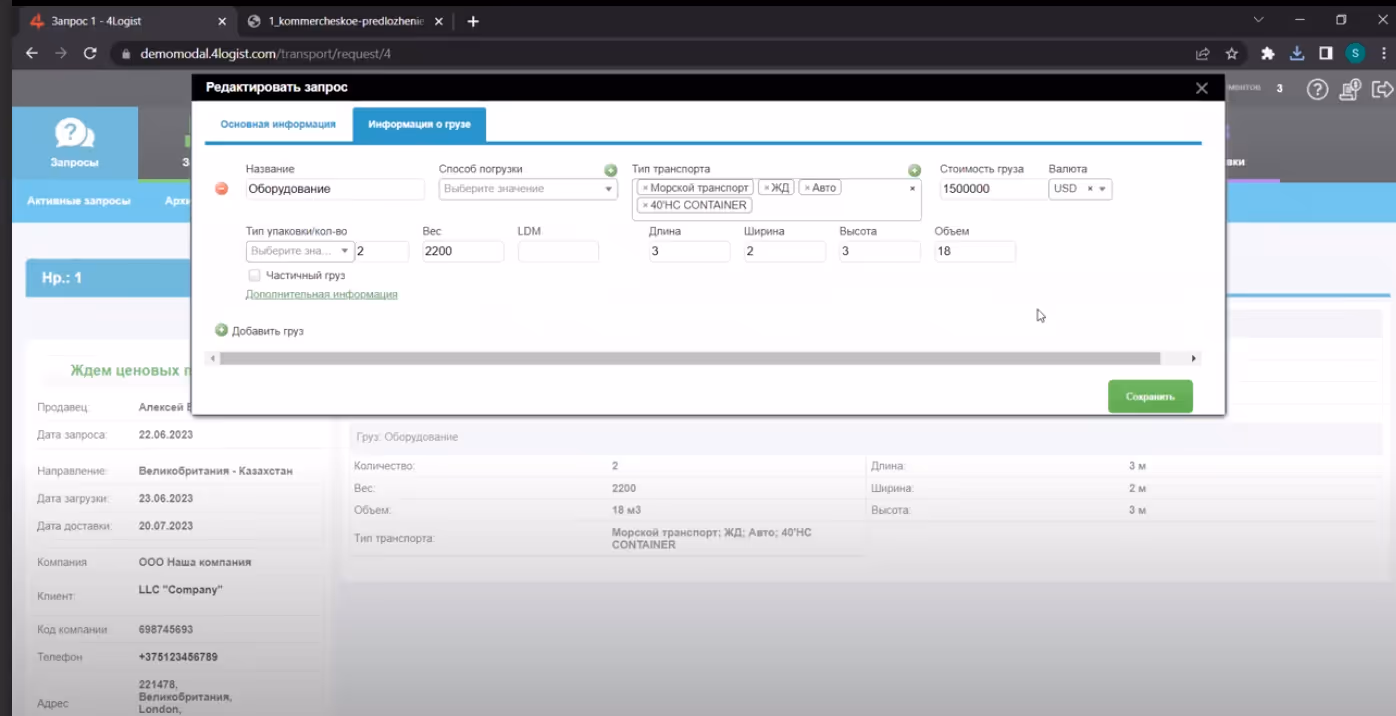Open the Дополнительная информация link

pyautogui.click(x=322, y=295)
